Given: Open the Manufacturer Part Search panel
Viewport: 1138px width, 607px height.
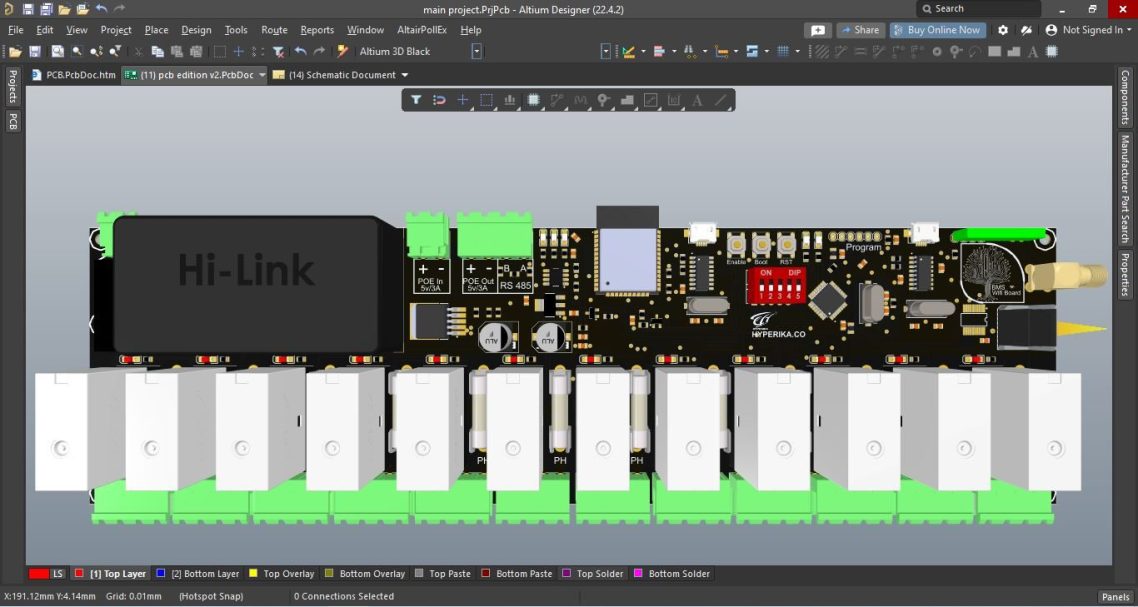Looking at the screenshot, I should click(1124, 188).
